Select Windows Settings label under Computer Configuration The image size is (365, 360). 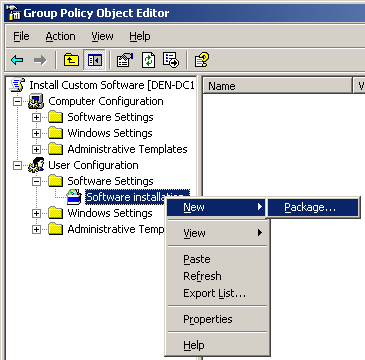tap(110, 133)
